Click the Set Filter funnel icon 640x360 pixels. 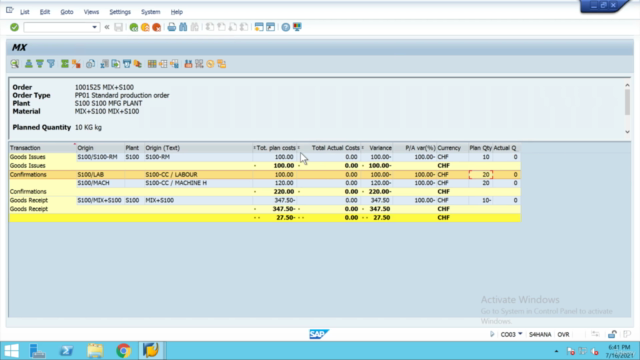[x=51, y=64]
